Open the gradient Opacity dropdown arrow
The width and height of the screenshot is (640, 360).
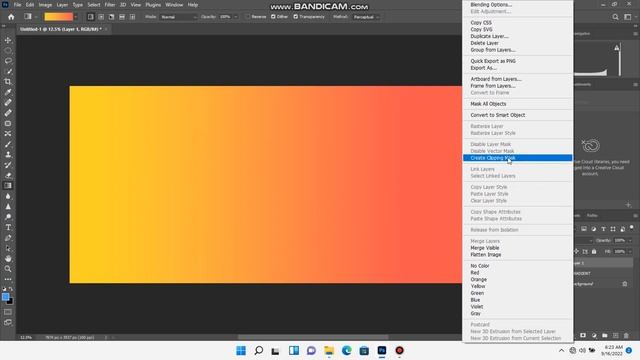236,17
